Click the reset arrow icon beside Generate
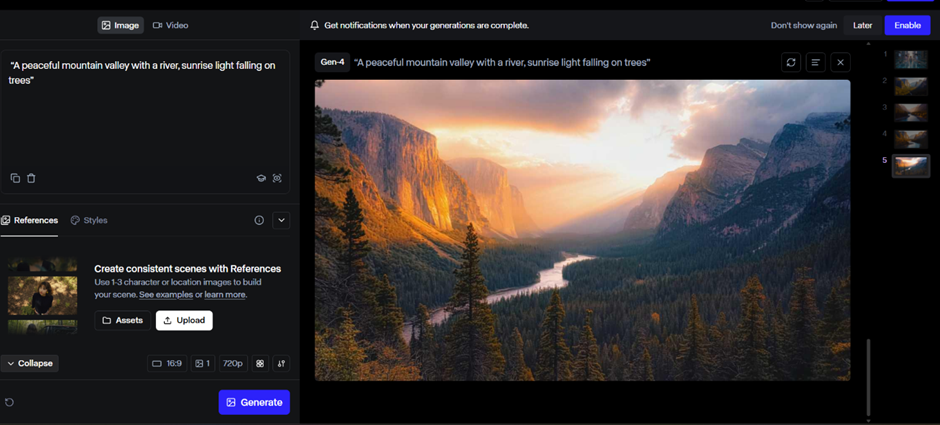Viewport: 940px width, 425px height. [9, 402]
